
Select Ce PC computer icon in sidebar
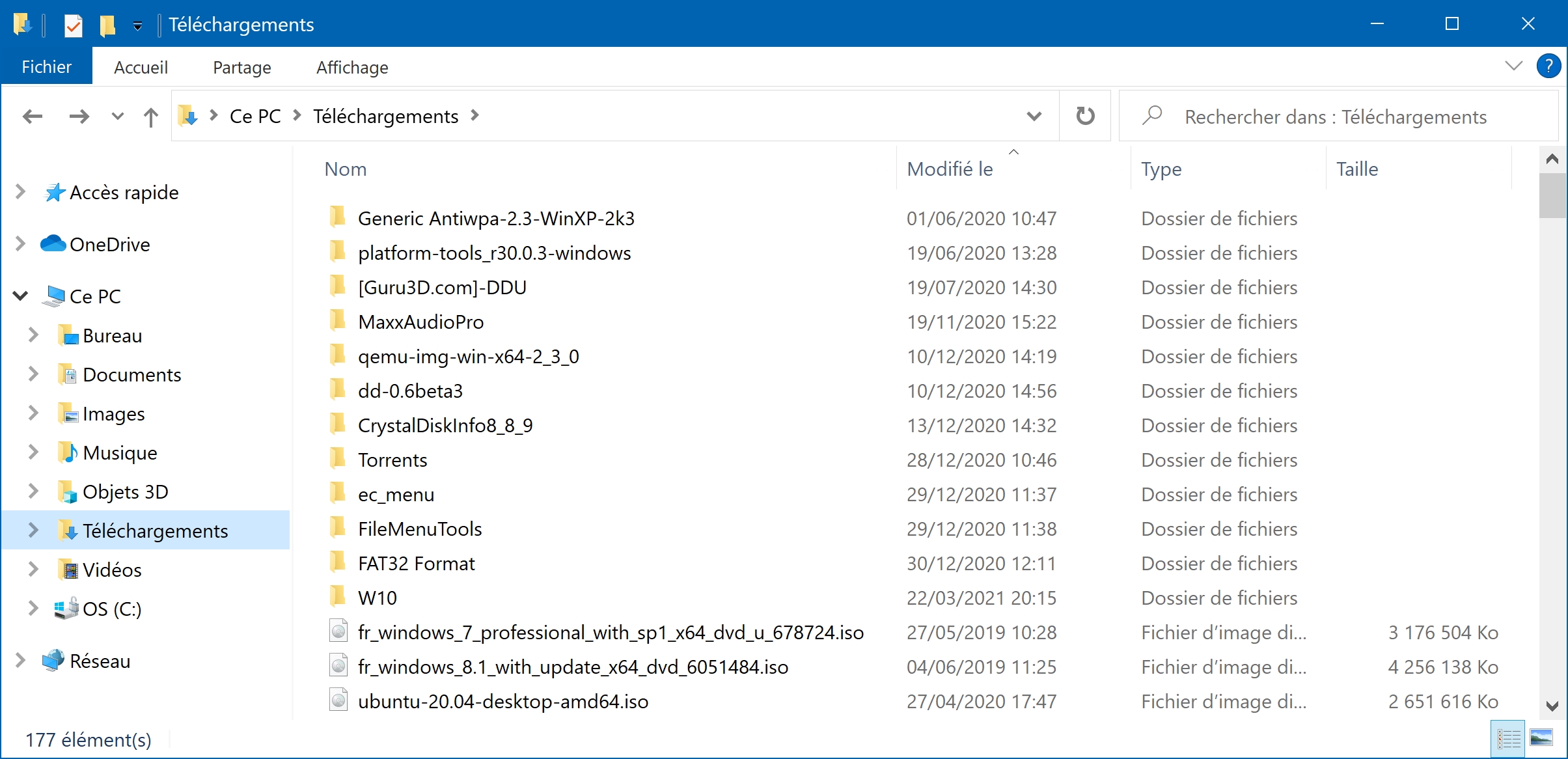click(x=53, y=296)
